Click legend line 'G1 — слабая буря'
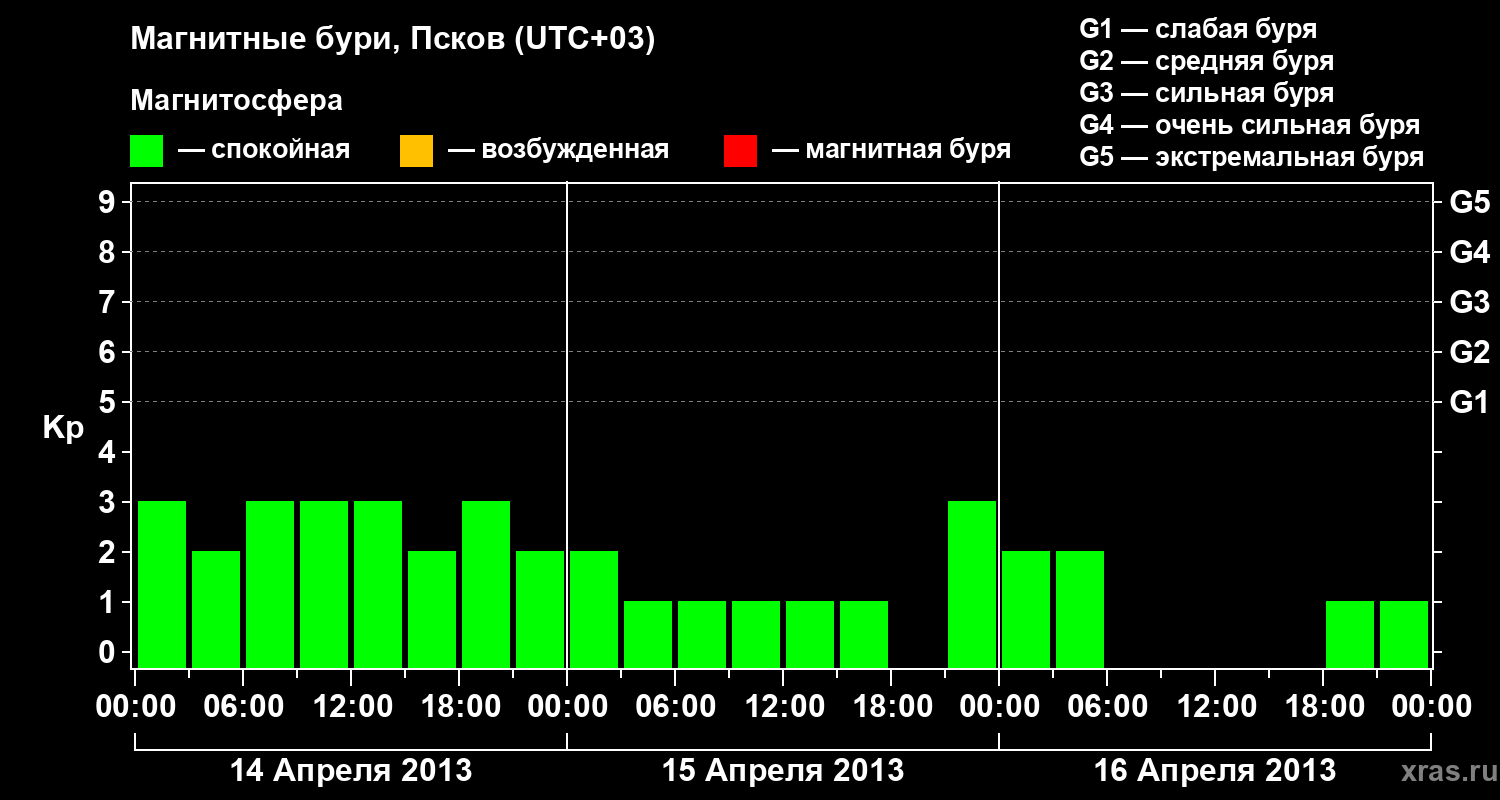Screen dimensions: 1500x800 pyautogui.click(x=1198, y=29)
